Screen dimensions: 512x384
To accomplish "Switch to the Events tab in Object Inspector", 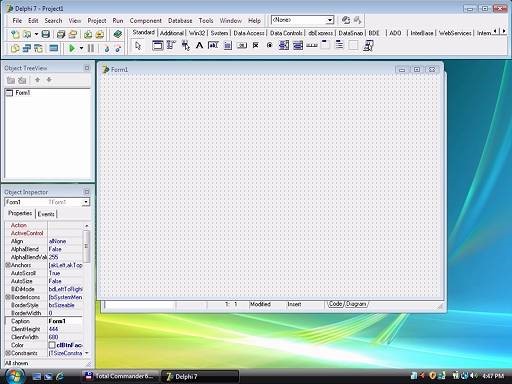I will click(x=46, y=214).
